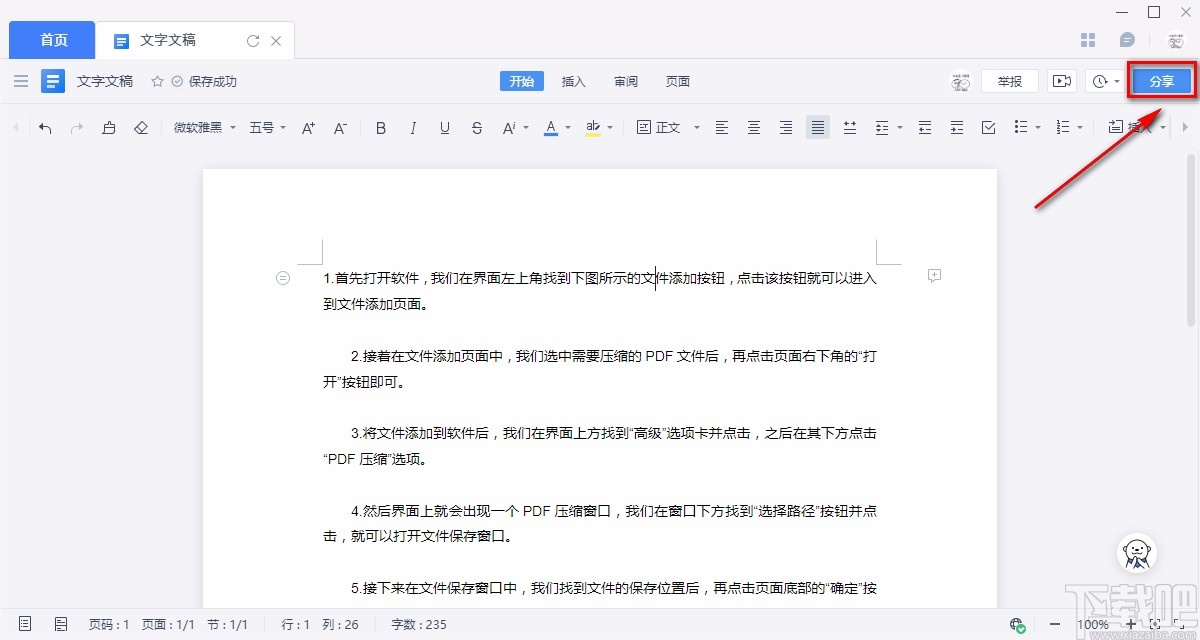
Task: Align text left
Action: tap(722, 128)
